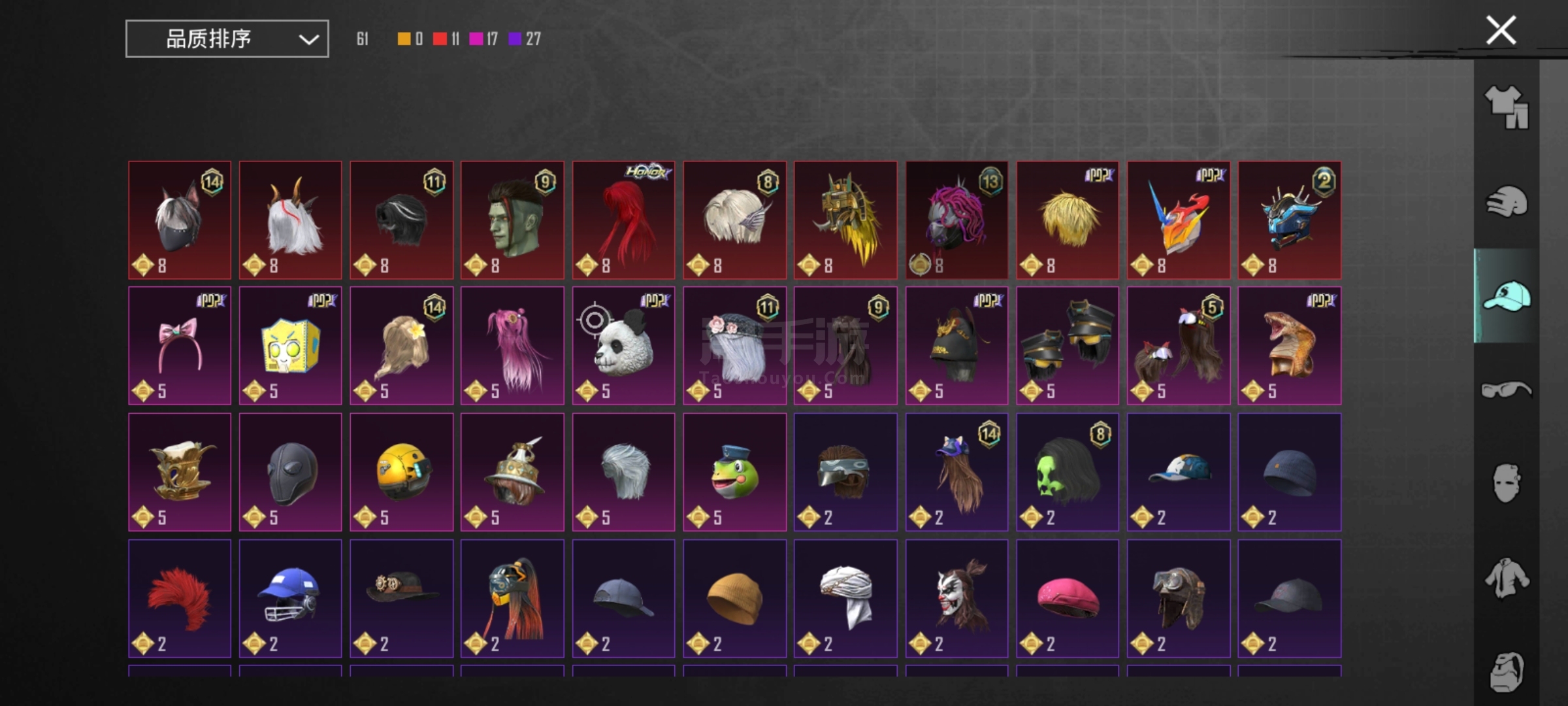Select the baseball cap headwear category
1568x706 pixels.
(1507, 295)
